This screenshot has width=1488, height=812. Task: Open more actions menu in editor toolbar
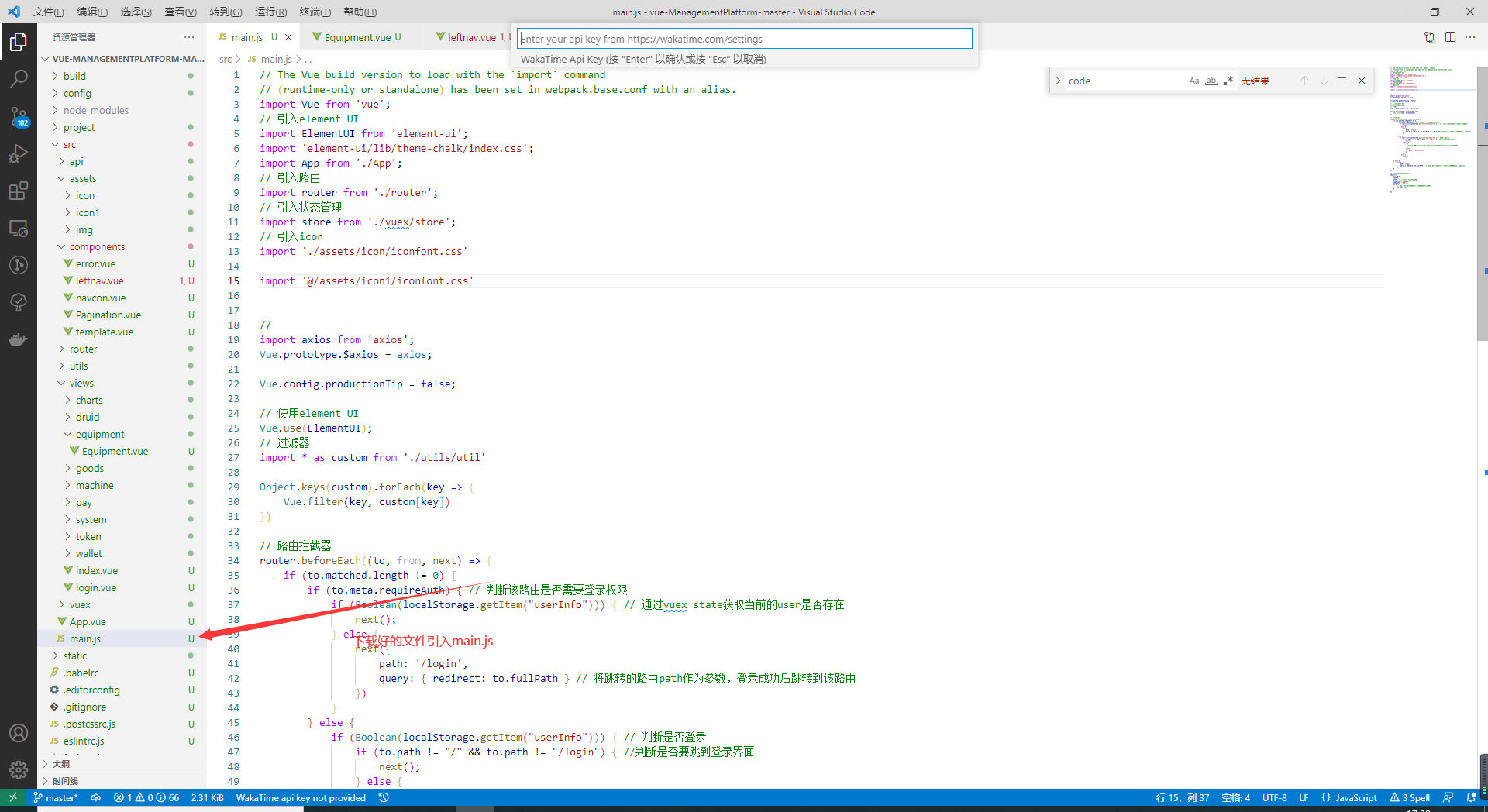(x=1470, y=37)
